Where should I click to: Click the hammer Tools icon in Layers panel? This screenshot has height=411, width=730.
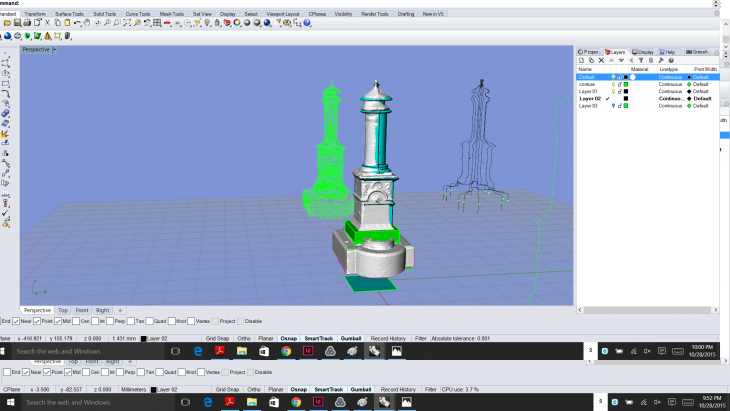pyautogui.click(x=662, y=60)
